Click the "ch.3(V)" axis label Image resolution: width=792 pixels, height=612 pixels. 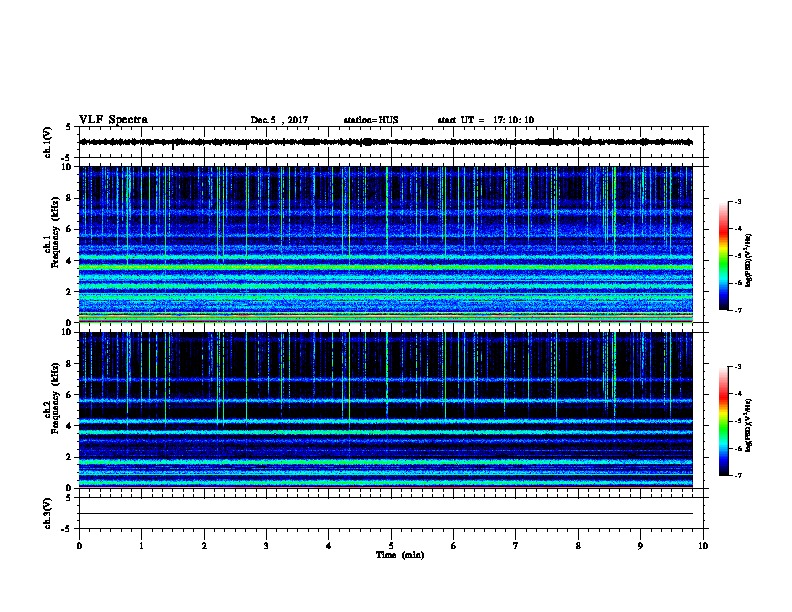coord(48,513)
